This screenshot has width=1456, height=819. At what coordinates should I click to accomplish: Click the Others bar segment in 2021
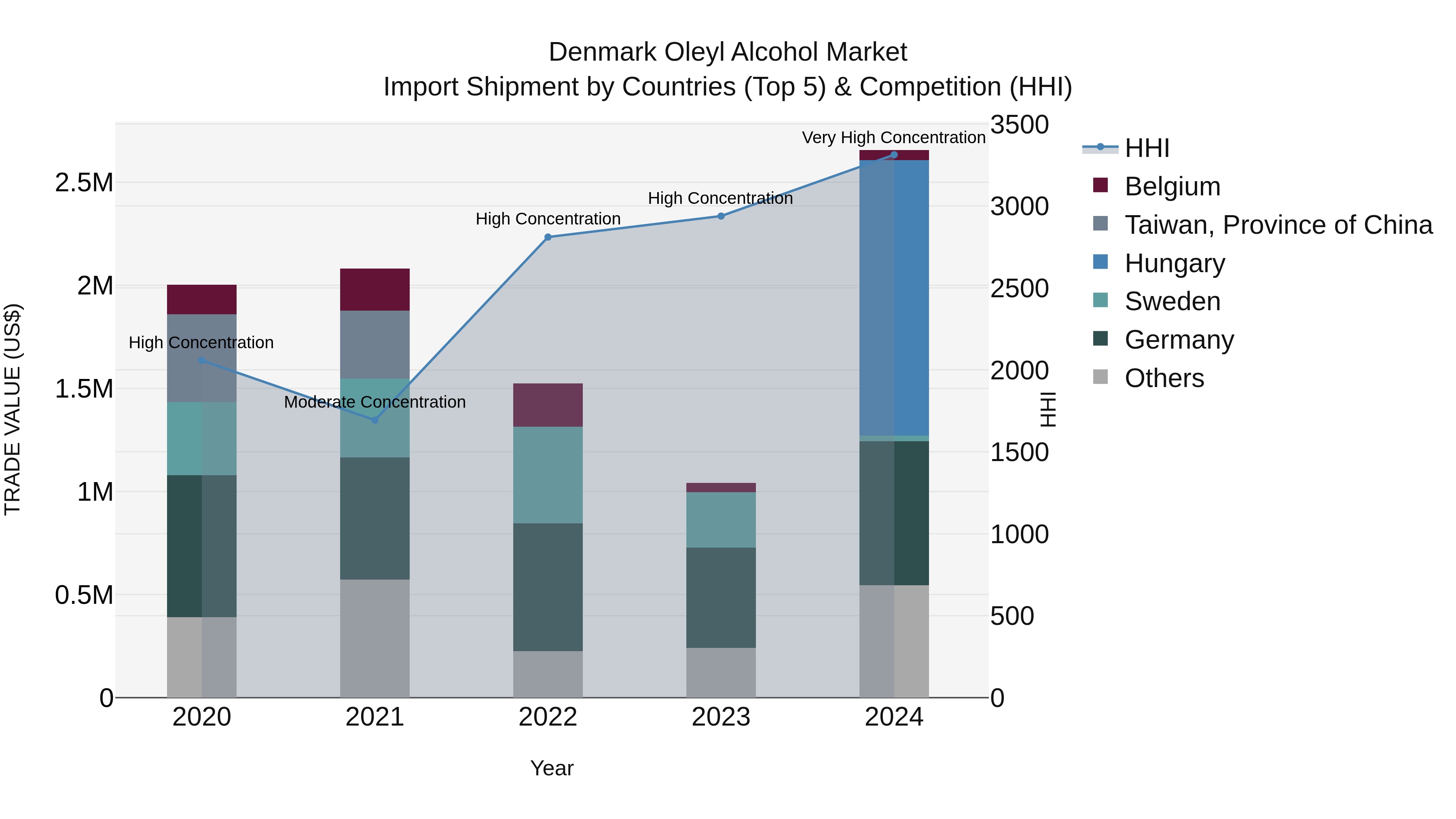(375, 639)
